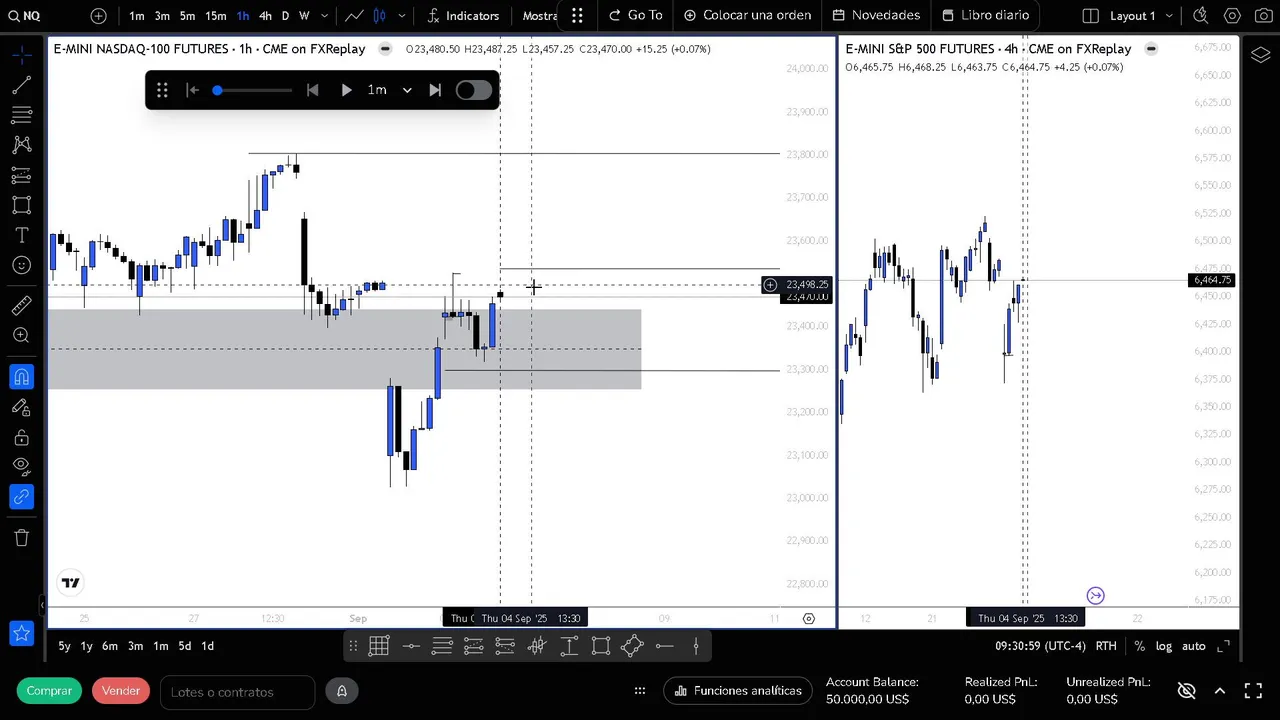The height and width of the screenshot is (720, 1280).
Task: Toggle auto scale
Action: (x=1194, y=646)
